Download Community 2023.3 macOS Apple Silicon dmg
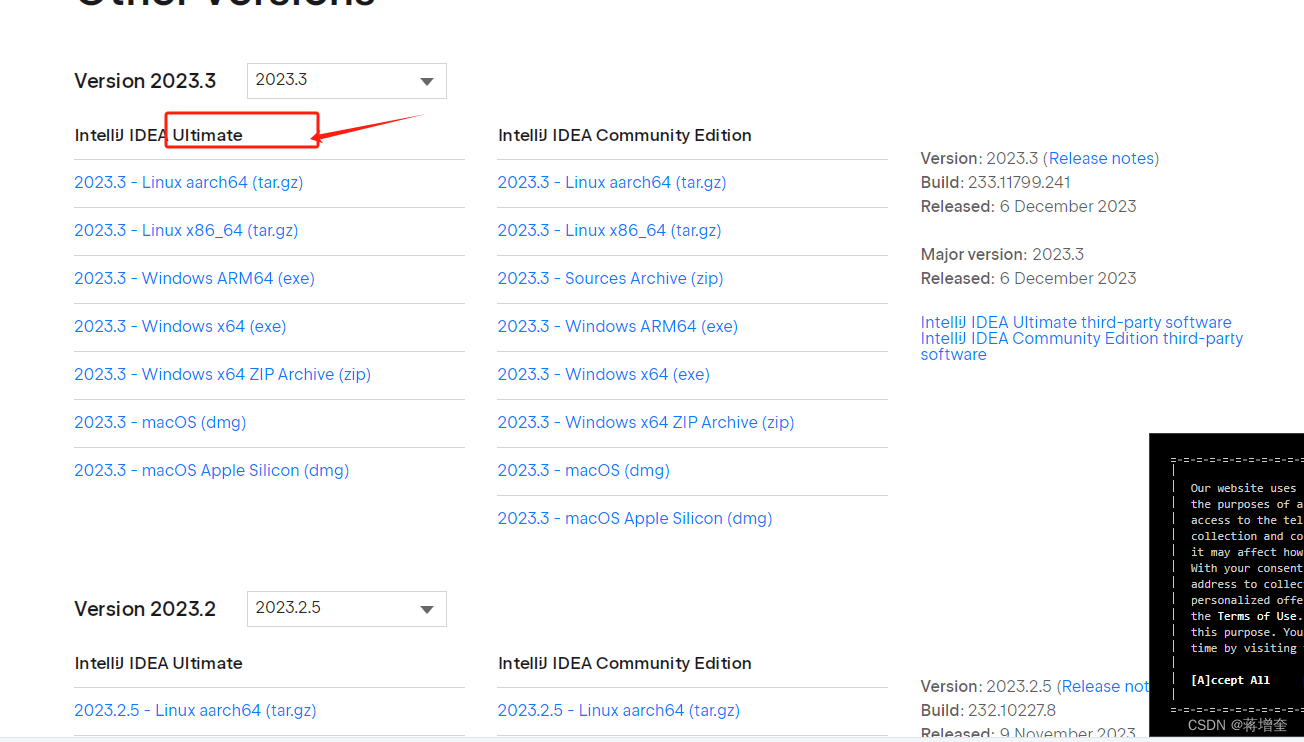 tap(635, 518)
